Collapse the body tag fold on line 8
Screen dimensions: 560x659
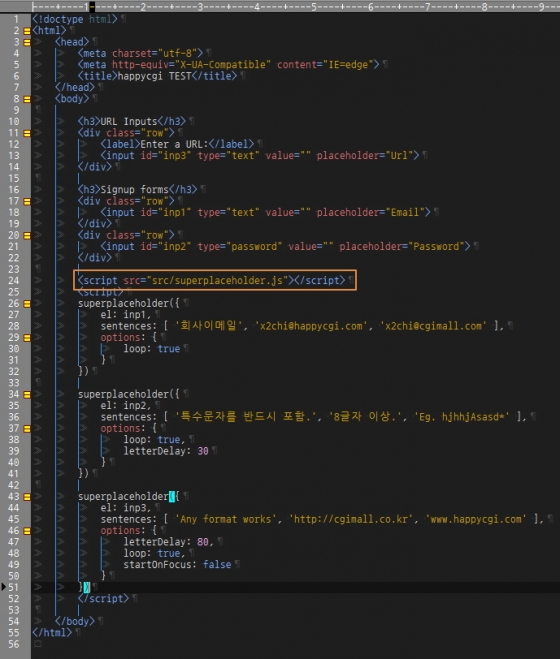coord(26,99)
